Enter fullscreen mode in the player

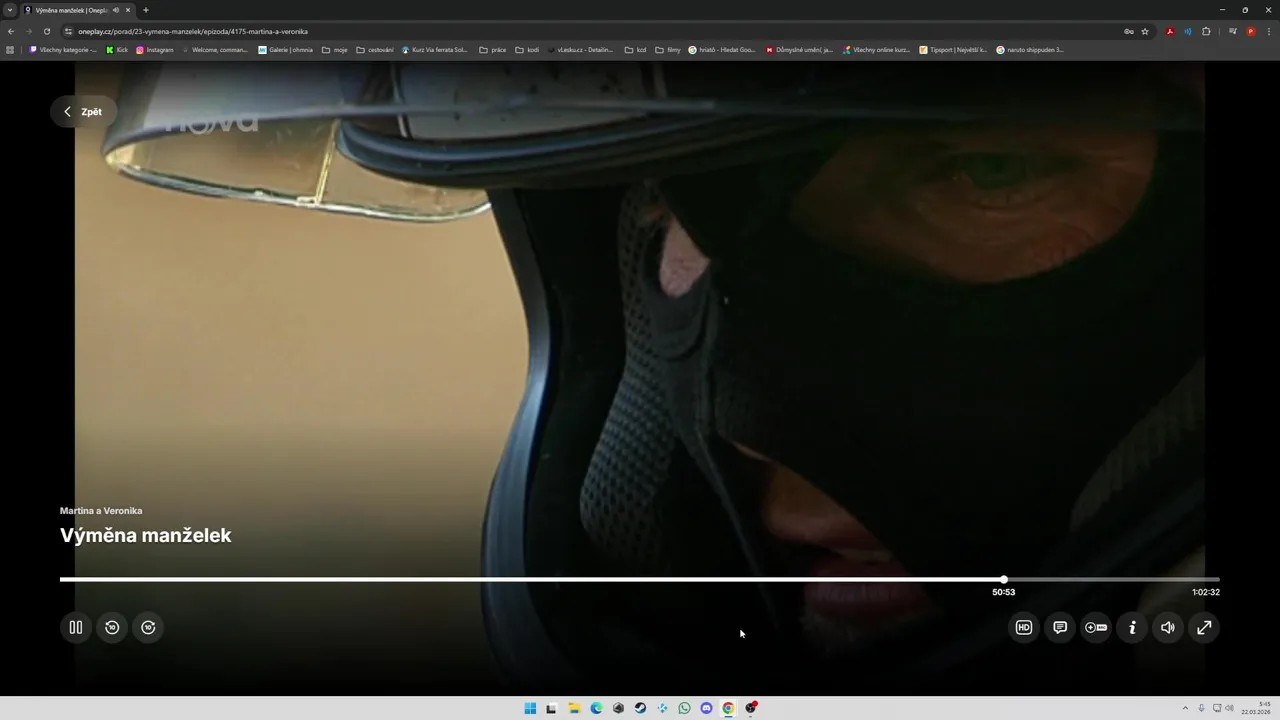pyautogui.click(x=1204, y=628)
